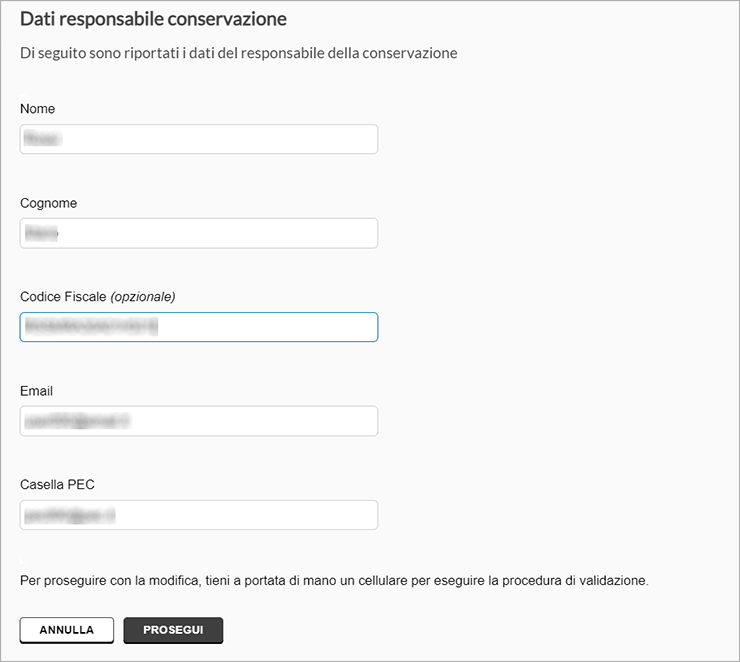Image resolution: width=740 pixels, height=662 pixels.
Task: Click inside the Codice Fiscale field
Action: click(199, 327)
